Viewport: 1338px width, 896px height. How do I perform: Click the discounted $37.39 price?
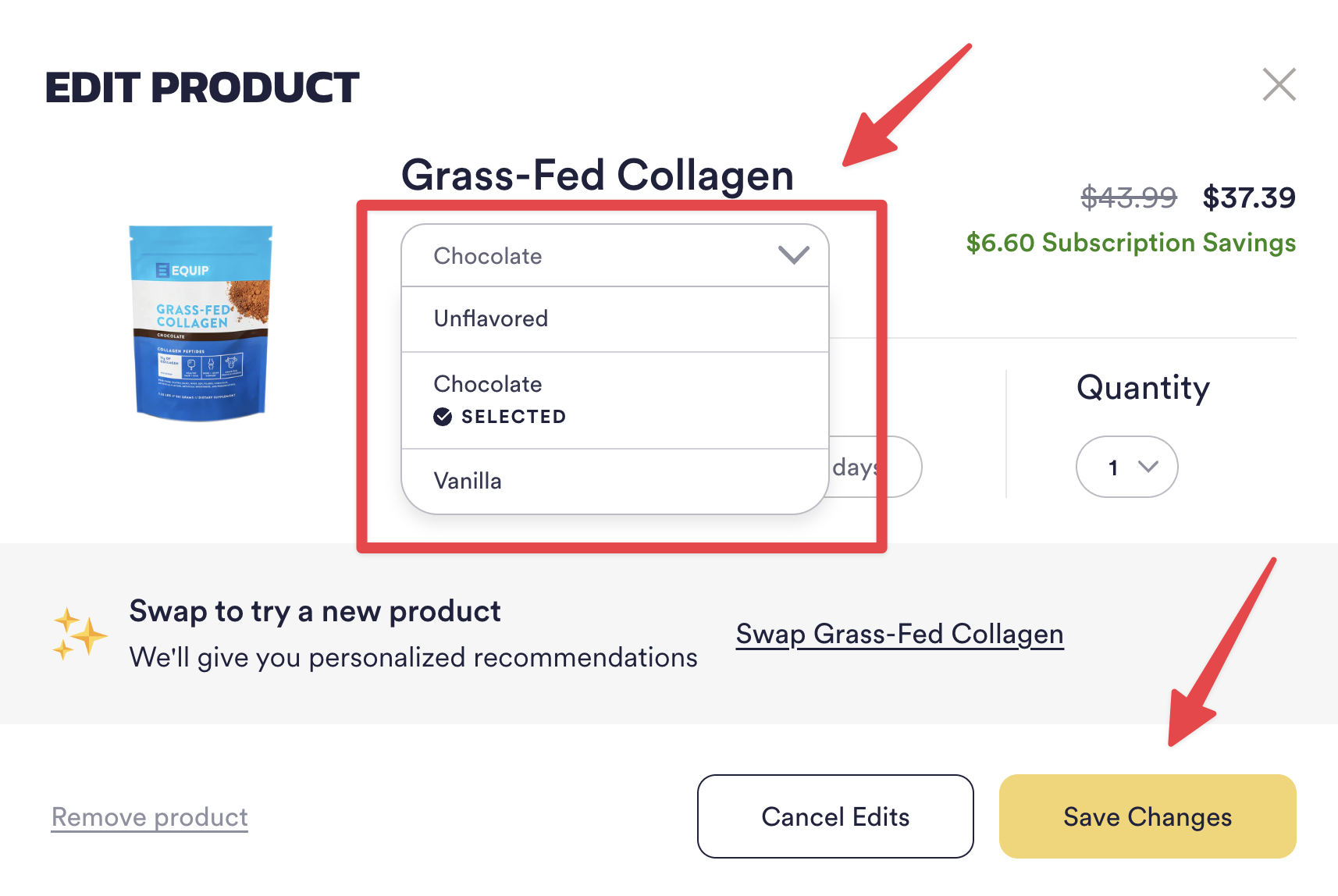point(1249,197)
